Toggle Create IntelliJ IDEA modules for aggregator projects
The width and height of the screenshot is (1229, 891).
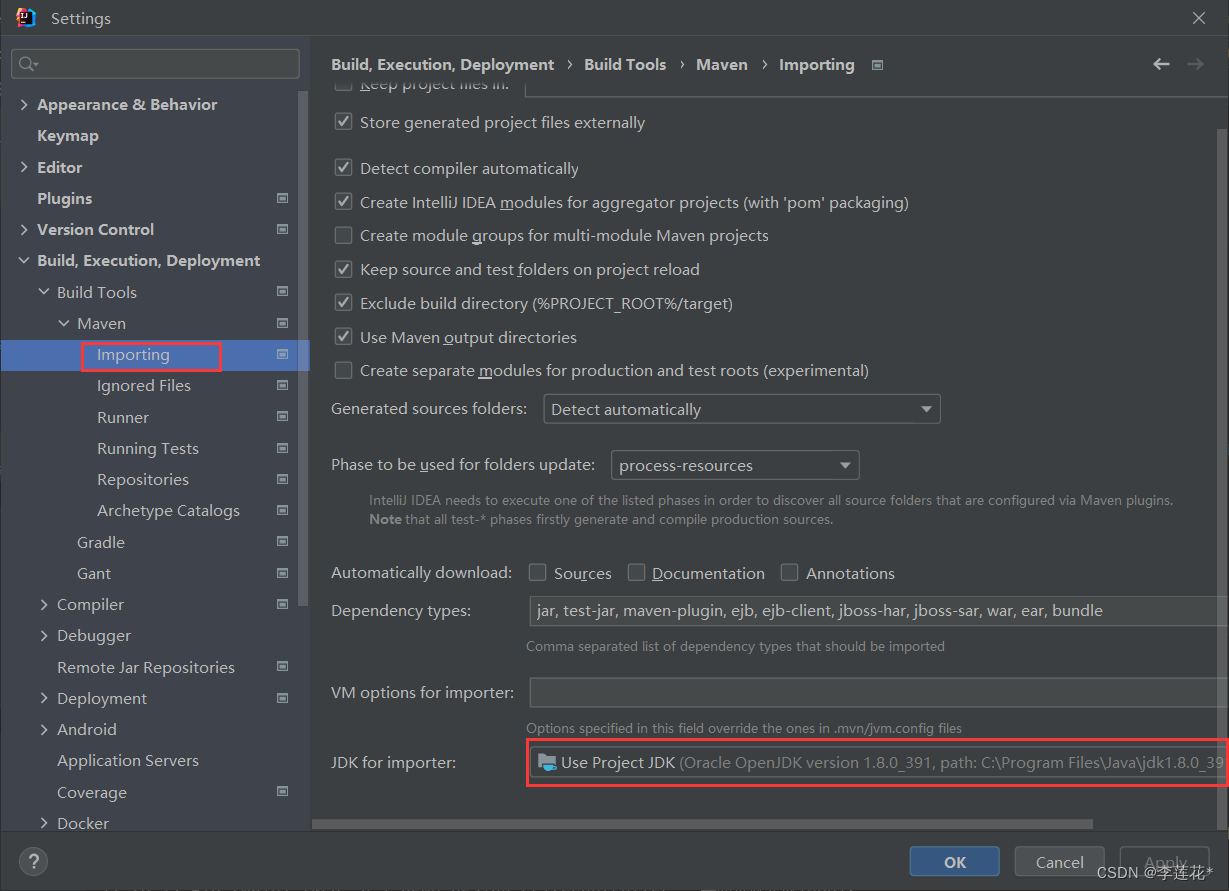[343, 202]
